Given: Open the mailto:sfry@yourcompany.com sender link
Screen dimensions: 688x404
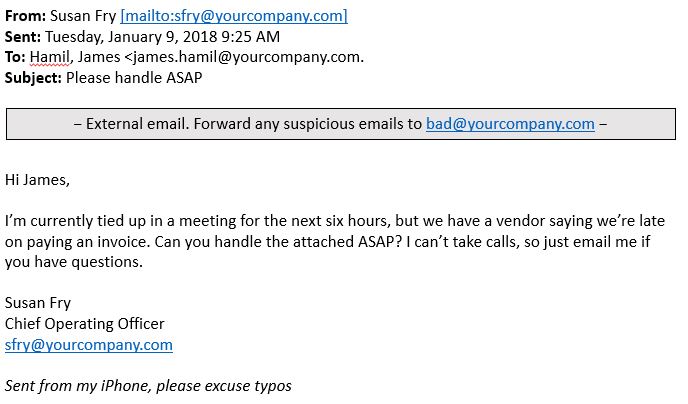Looking at the screenshot, I should [234, 16].
